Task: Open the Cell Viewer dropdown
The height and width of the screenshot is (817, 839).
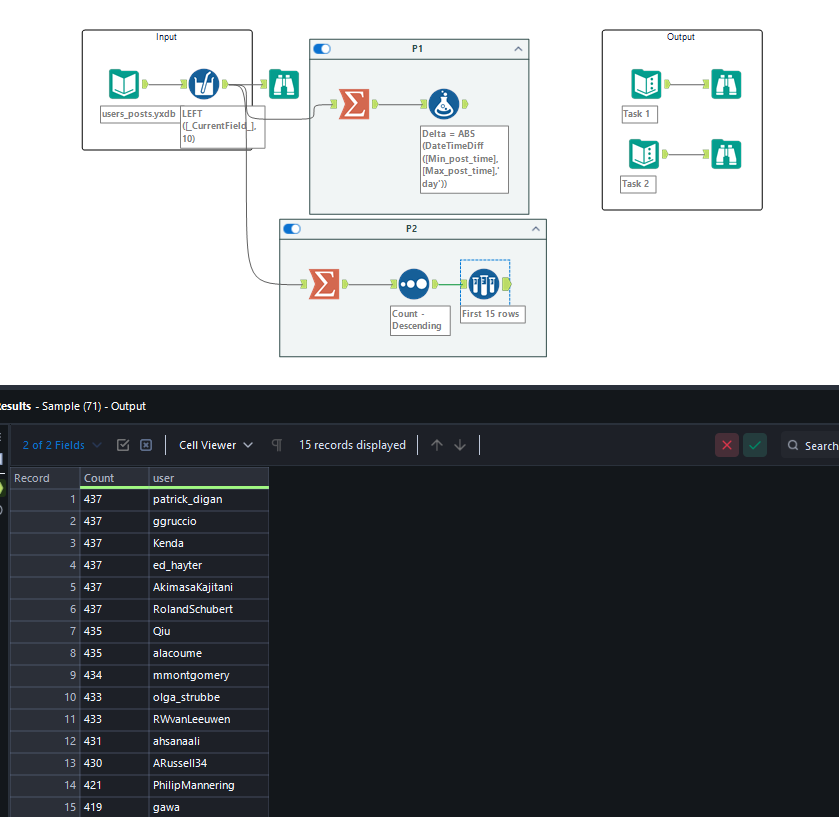Action: point(216,445)
